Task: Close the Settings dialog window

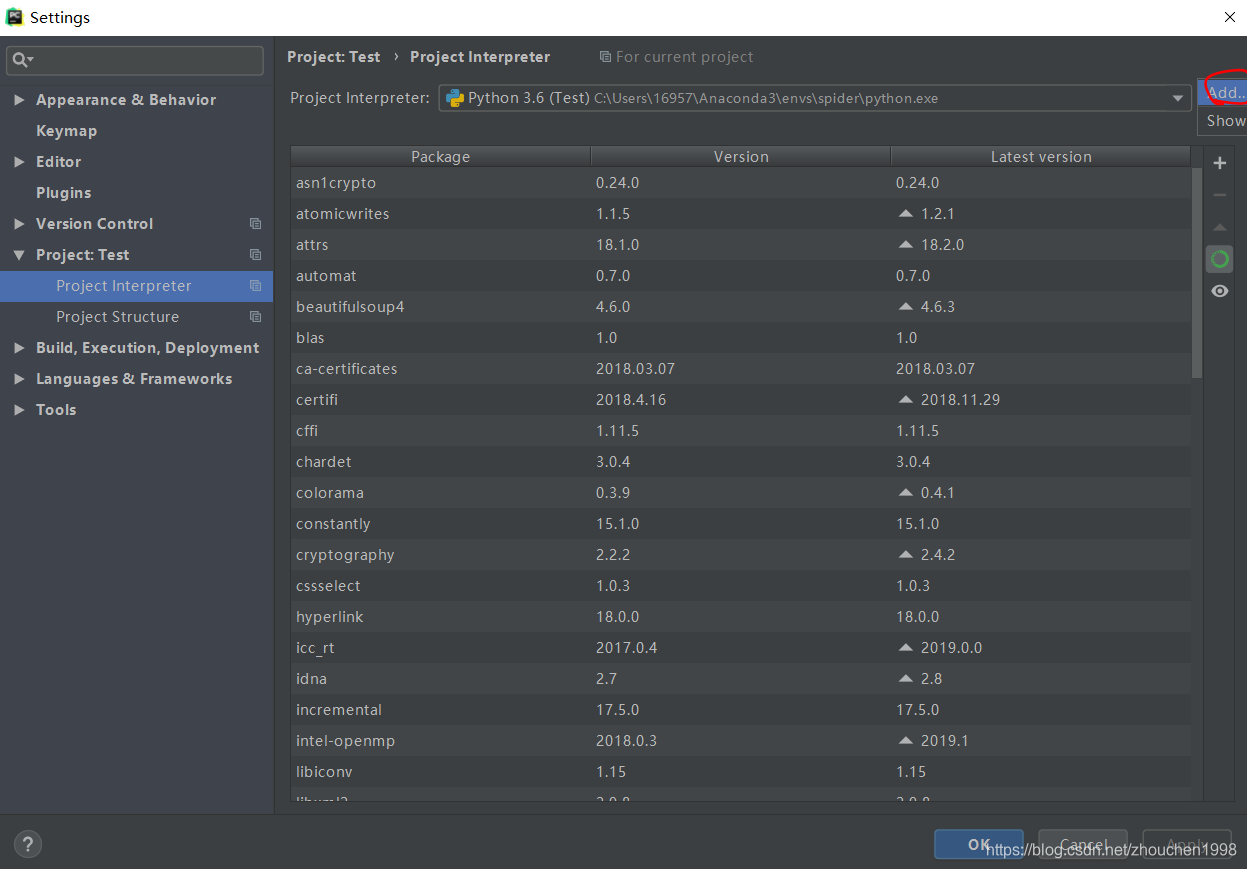Action: [x=1229, y=17]
